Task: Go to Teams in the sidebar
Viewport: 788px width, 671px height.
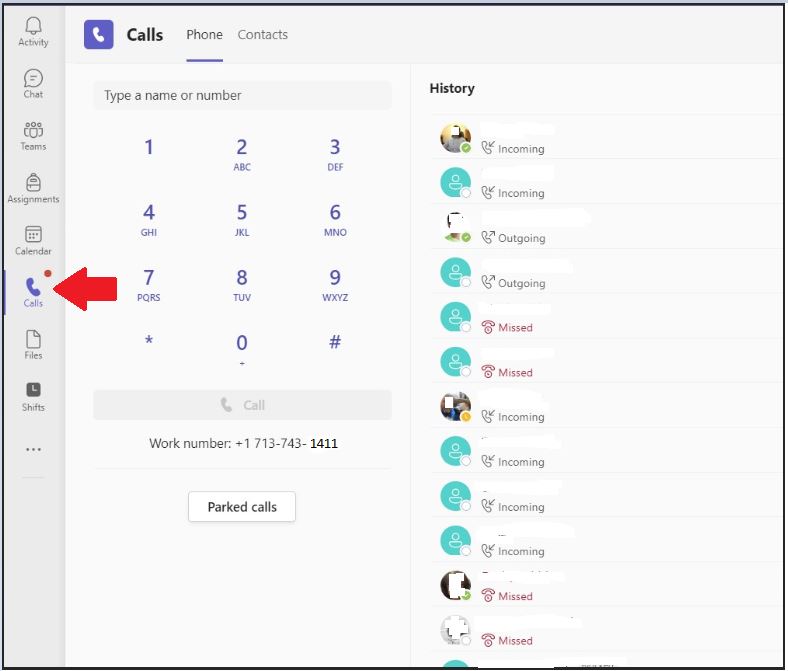Action: tap(33, 136)
